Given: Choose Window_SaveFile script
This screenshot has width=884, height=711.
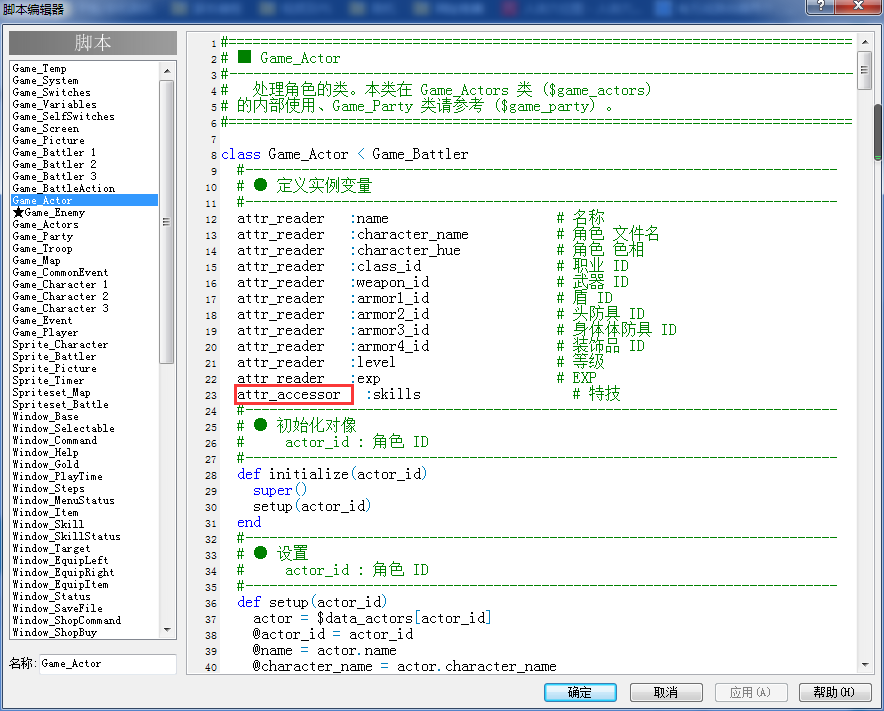Looking at the screenshot, I should 58,608.
